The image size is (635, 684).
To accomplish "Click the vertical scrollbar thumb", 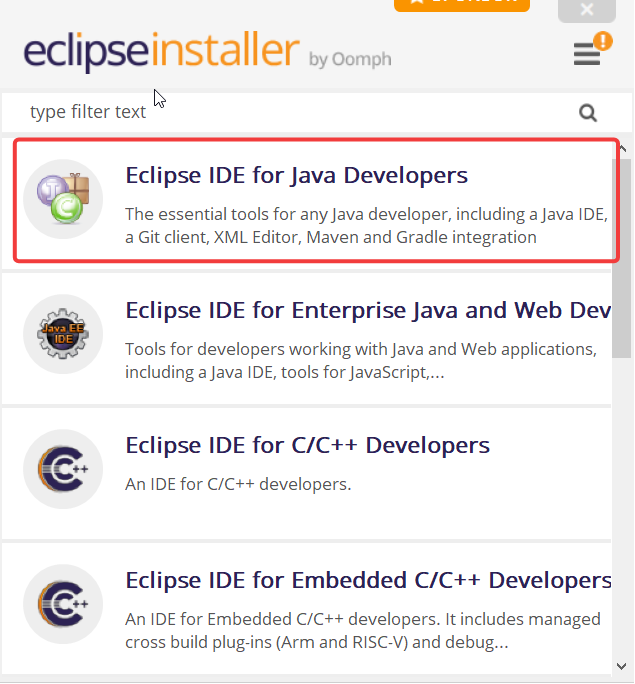I will (x=621, y=258).
